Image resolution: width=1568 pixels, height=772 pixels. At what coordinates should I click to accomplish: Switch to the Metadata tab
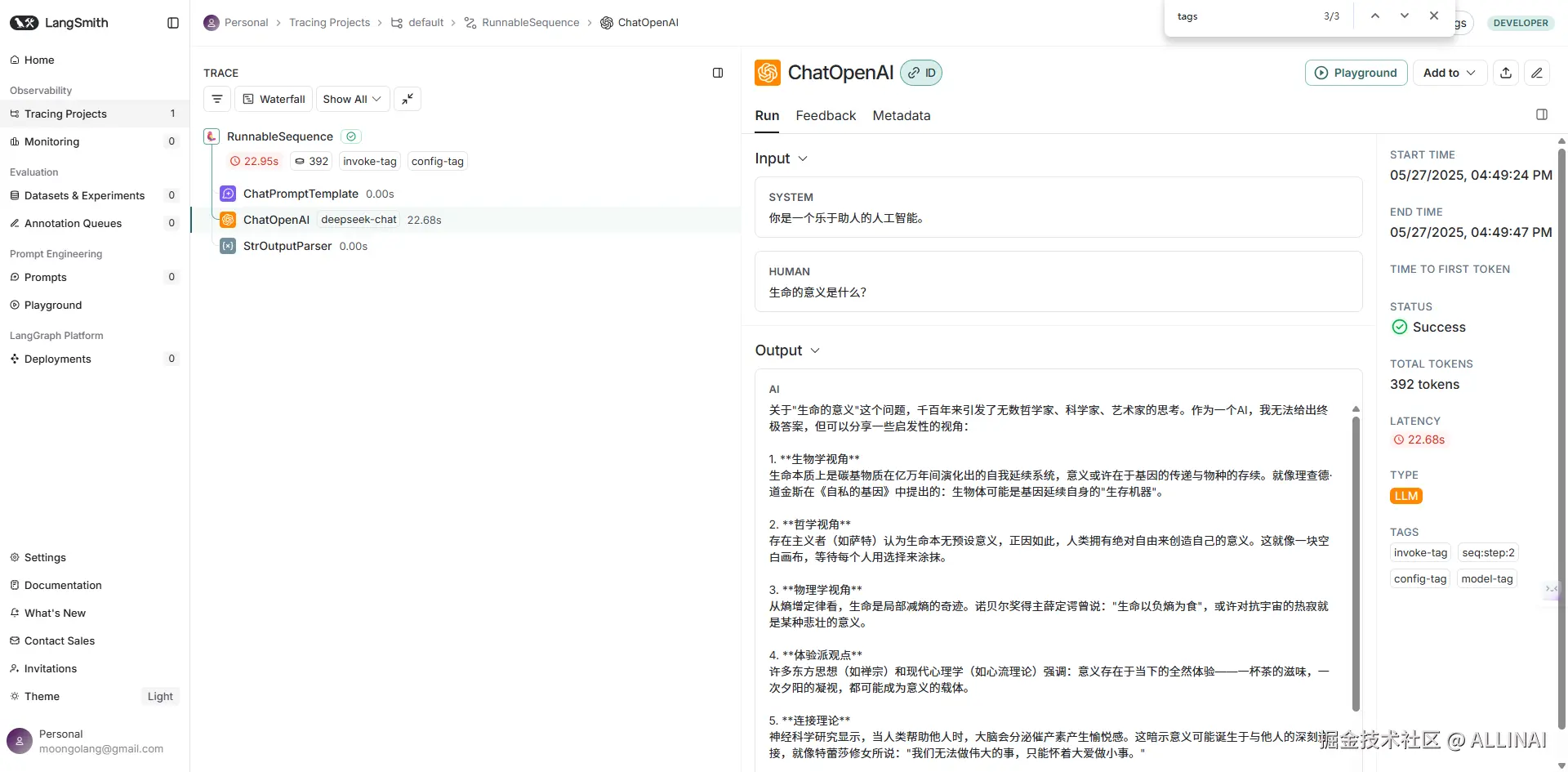coord(902,116)
